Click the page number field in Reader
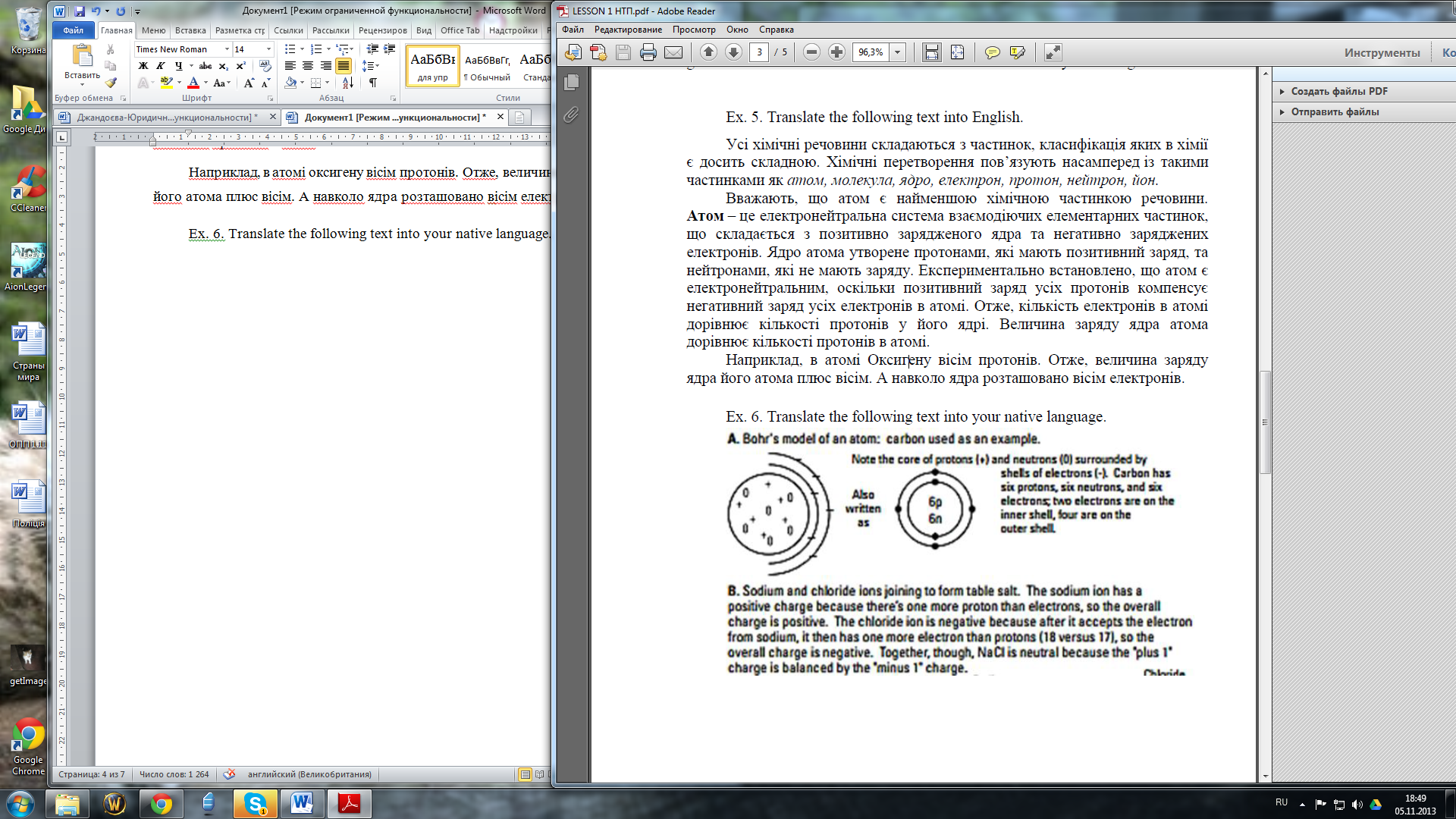 [759, 52]
